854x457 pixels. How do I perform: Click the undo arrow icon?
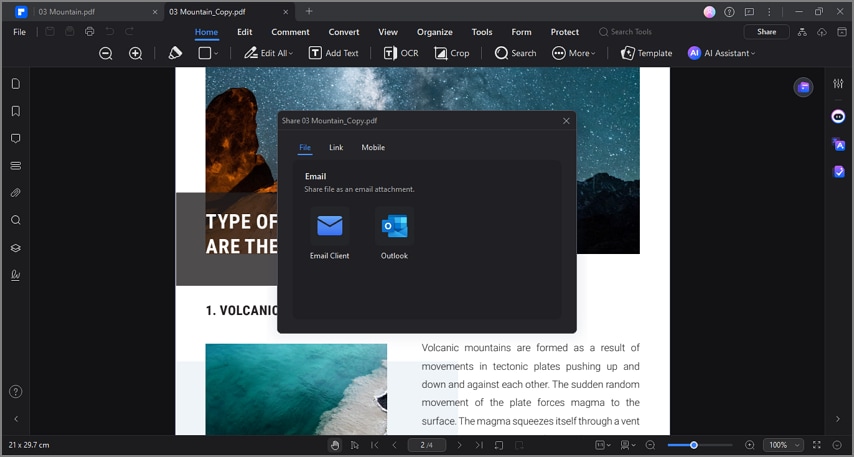[109, 32]
